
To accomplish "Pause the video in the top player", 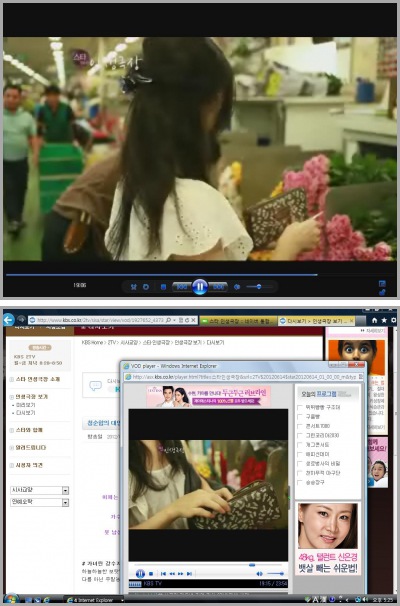I will coord(200,287).
